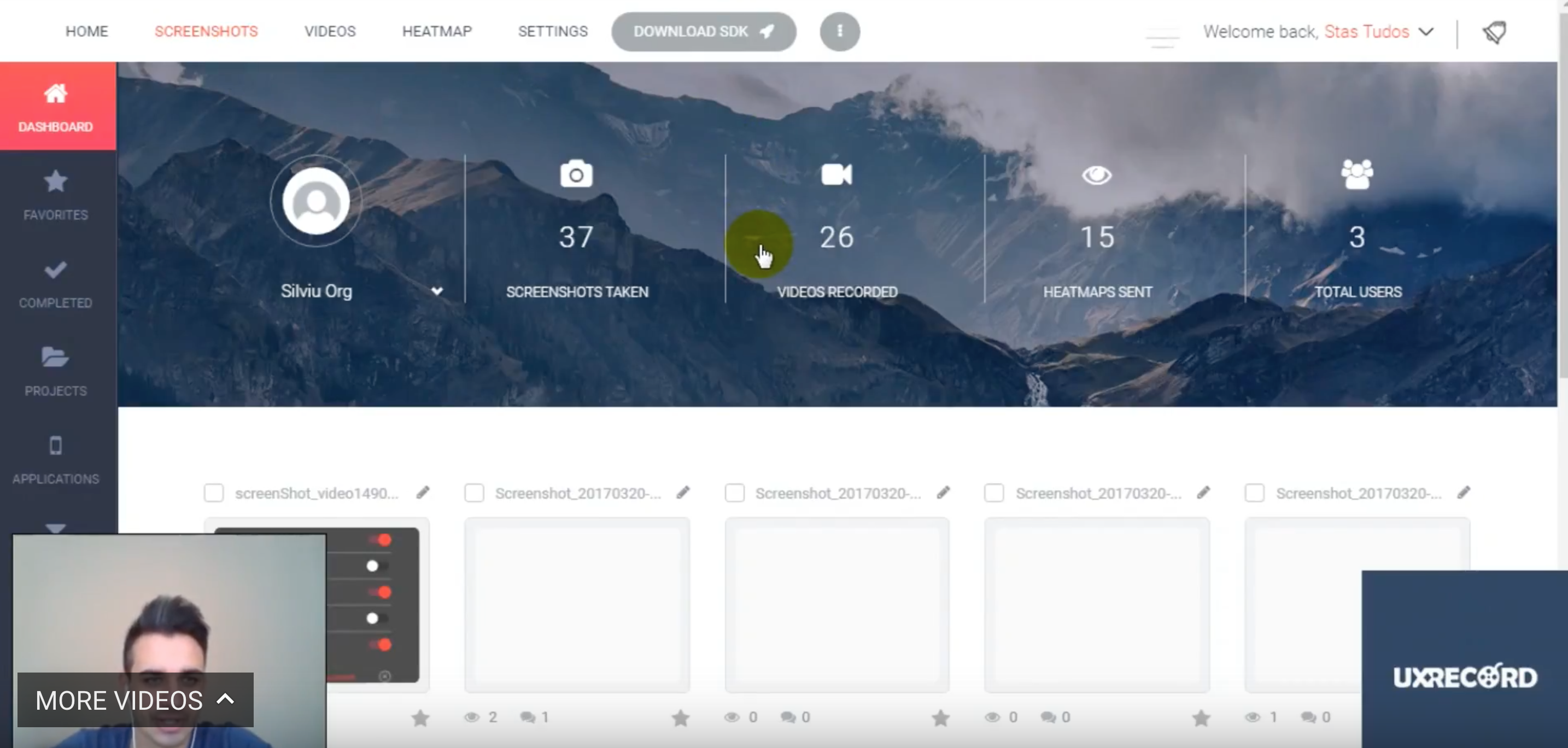
Task: Select Favorites in the sidebar
Action: point(56,195)
